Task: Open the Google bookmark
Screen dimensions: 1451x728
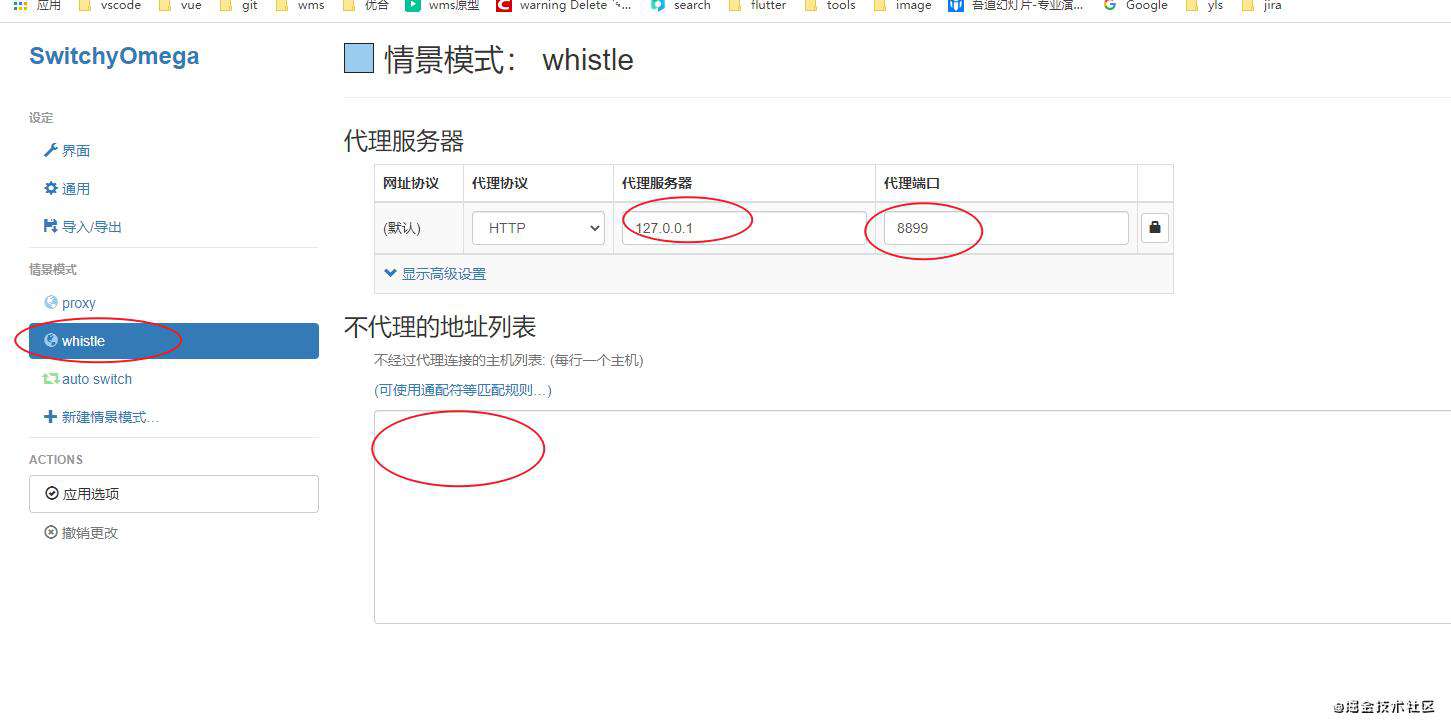Action: tap(1135, 5)
